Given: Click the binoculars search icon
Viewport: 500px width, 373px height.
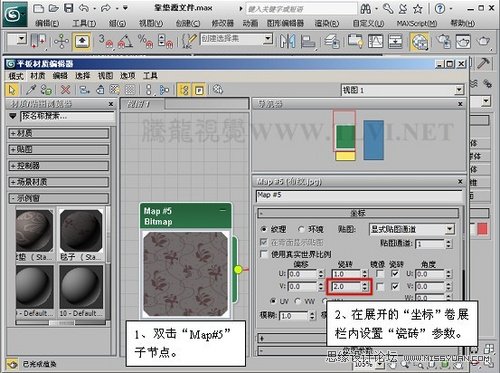Looking at the screenshot, I should 365,9.
